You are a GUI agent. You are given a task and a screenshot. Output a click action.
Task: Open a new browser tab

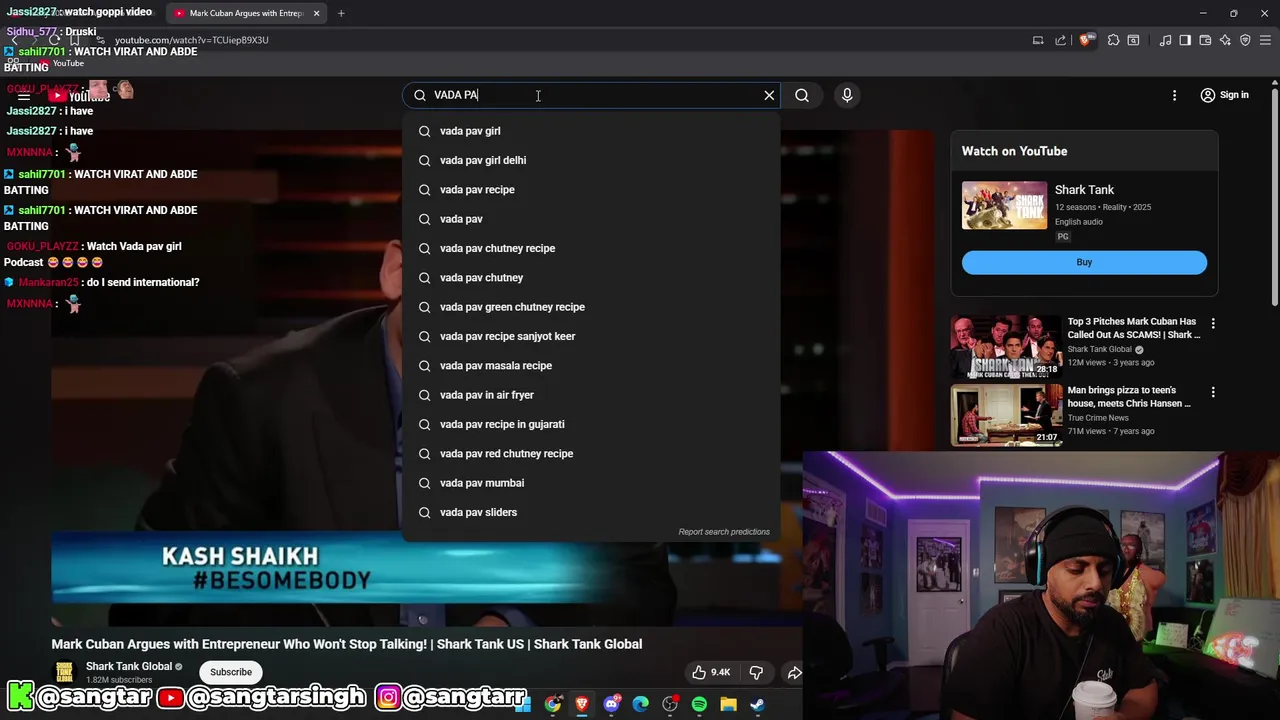(341, 13)
